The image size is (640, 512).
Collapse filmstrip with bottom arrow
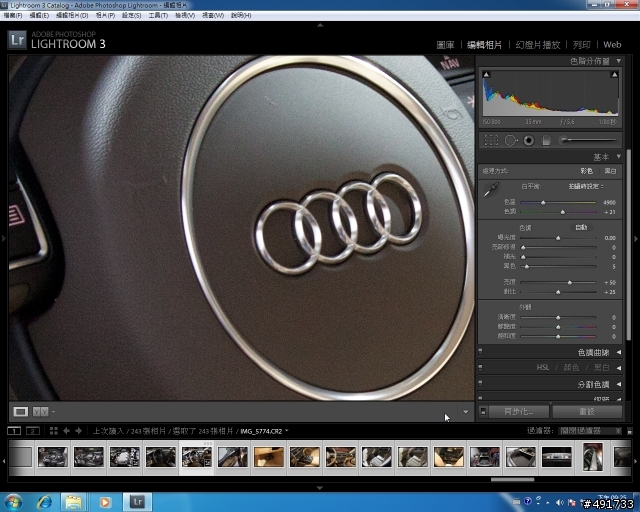pos(320,488)
